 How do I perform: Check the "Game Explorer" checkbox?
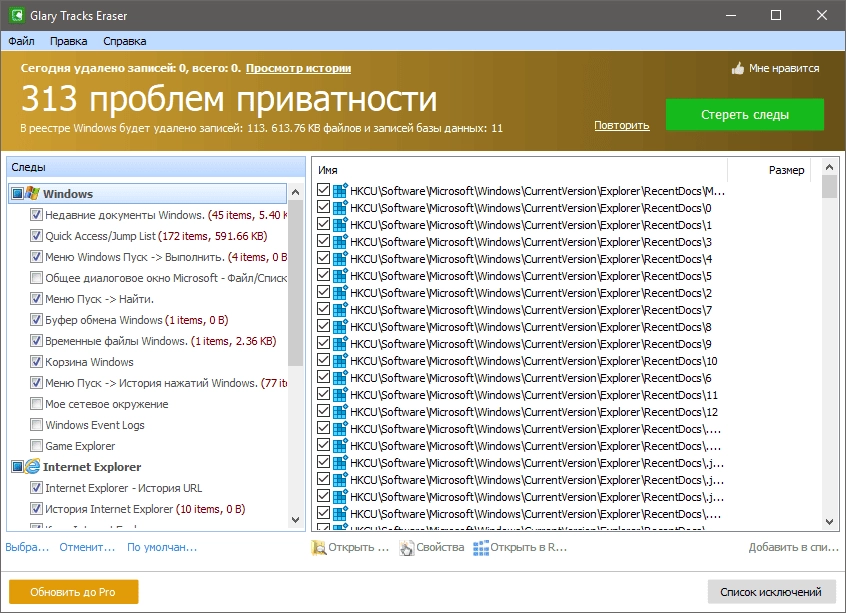(x=36, y=446)
